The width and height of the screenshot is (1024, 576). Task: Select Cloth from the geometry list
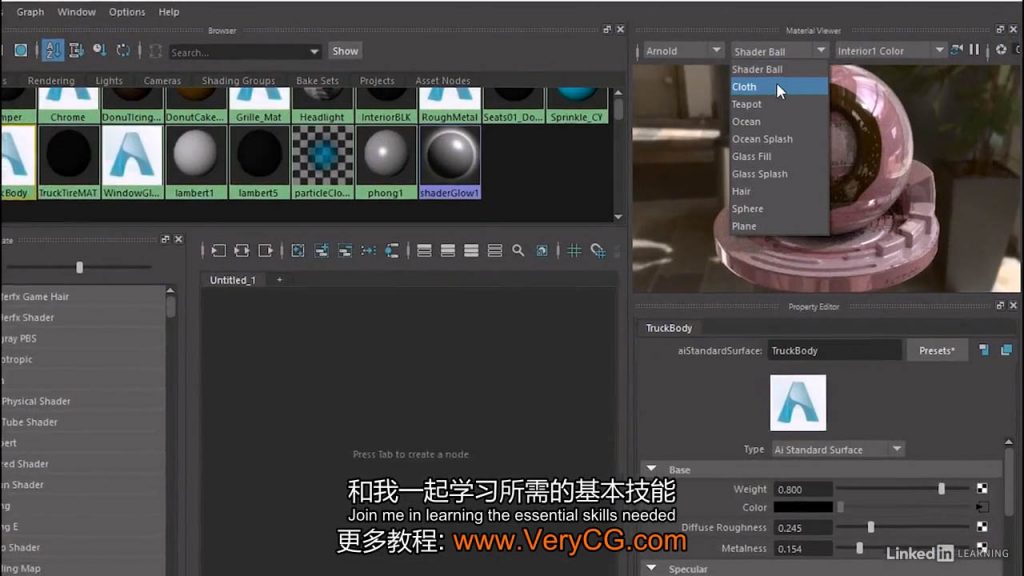coord(779,86)
